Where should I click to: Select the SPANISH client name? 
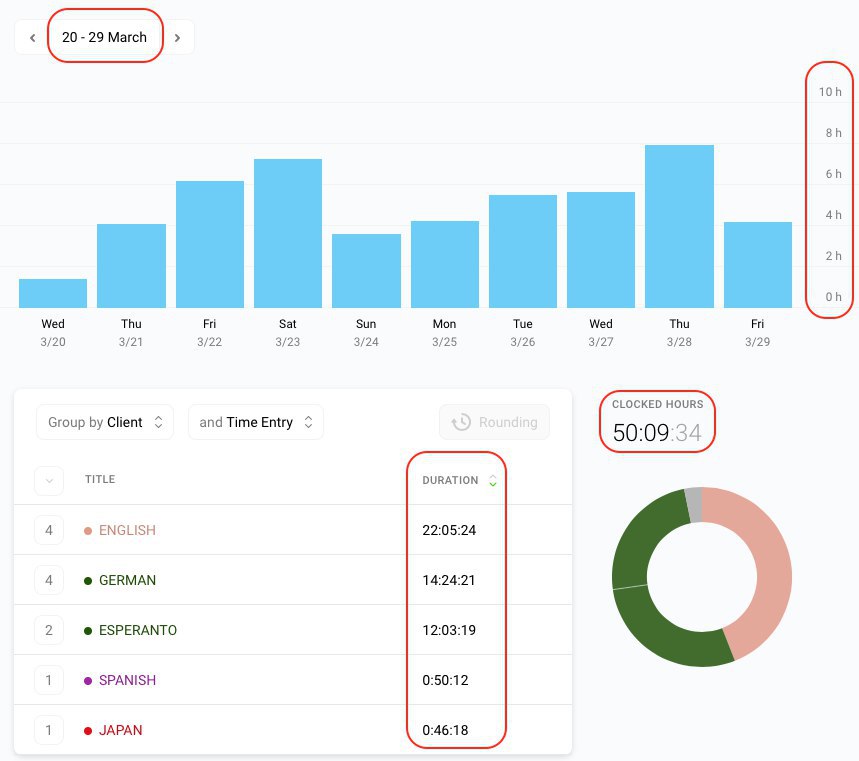tap(127, 680)
